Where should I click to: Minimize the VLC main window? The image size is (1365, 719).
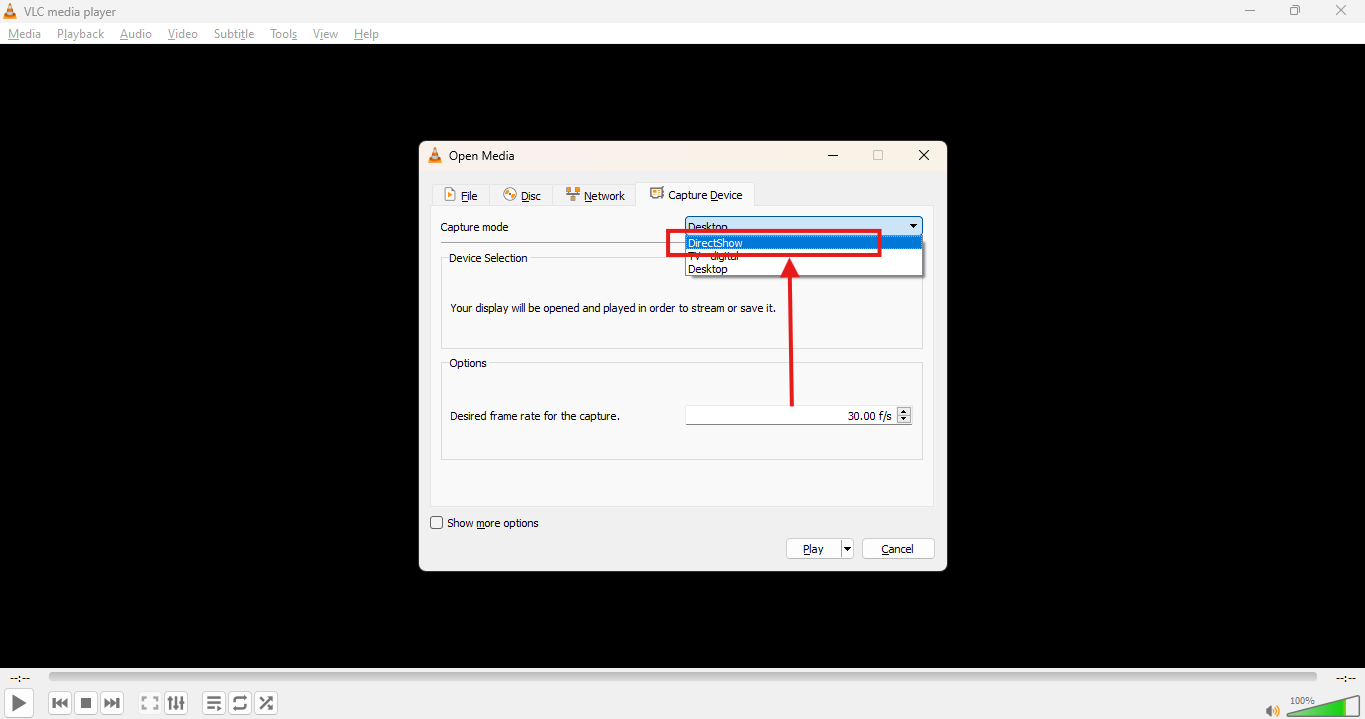pos(1250,11)
